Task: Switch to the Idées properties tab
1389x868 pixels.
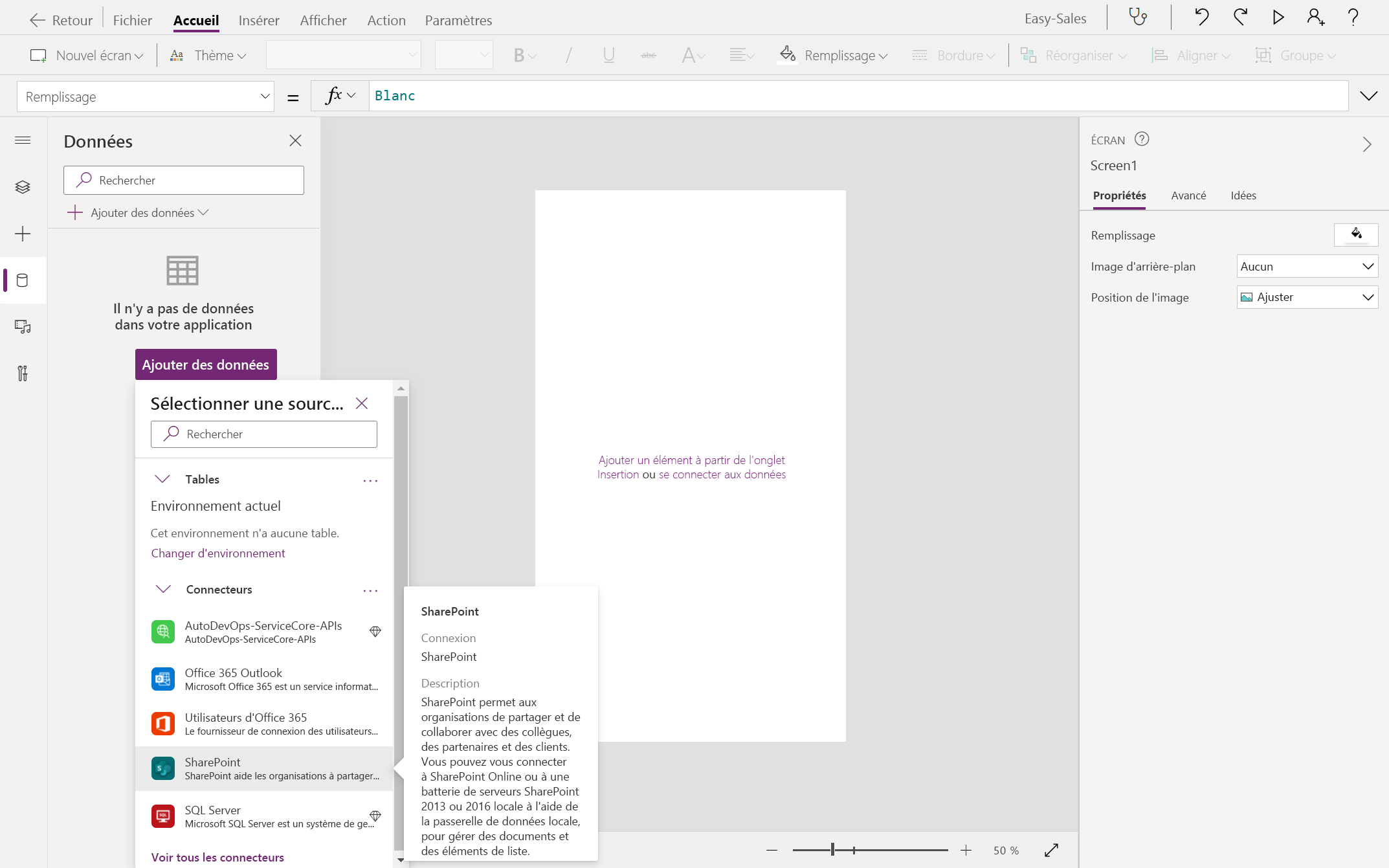Action: point(1243,195)
